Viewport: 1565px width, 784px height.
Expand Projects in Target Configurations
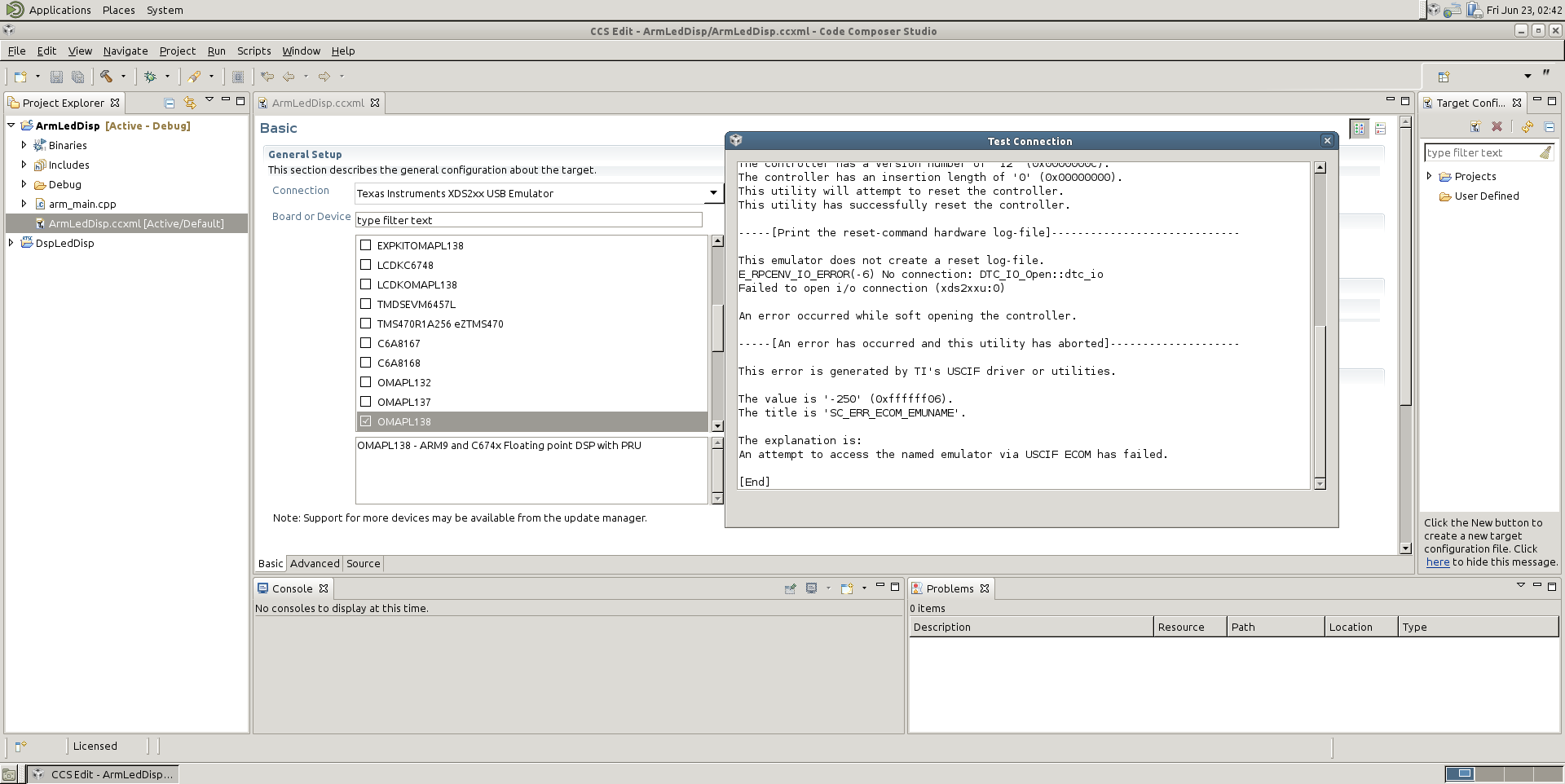tap(1429, 176)
